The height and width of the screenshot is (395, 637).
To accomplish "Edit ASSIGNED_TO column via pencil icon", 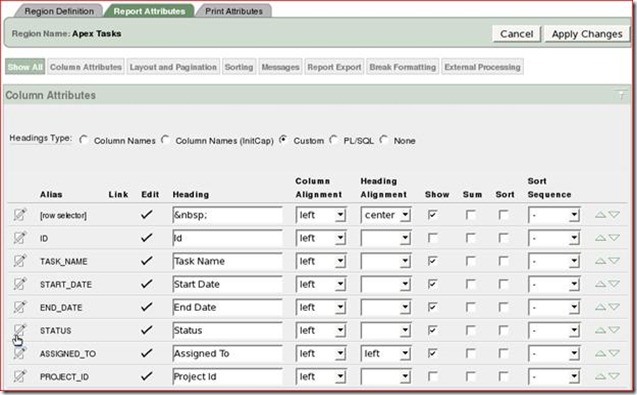I will coord(20,353).
